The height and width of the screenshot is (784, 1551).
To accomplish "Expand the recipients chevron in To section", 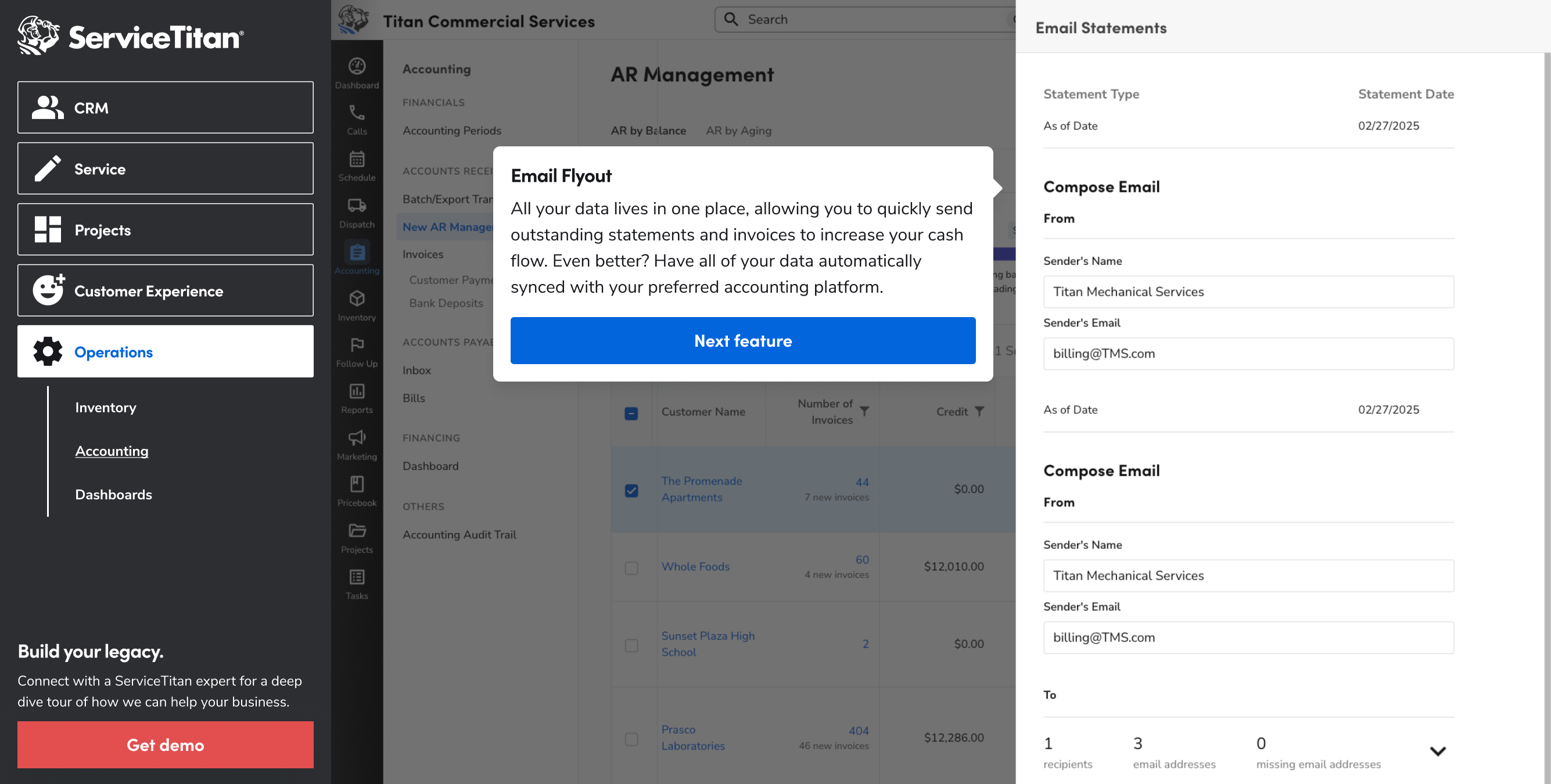I will [x=1437, y=751].
